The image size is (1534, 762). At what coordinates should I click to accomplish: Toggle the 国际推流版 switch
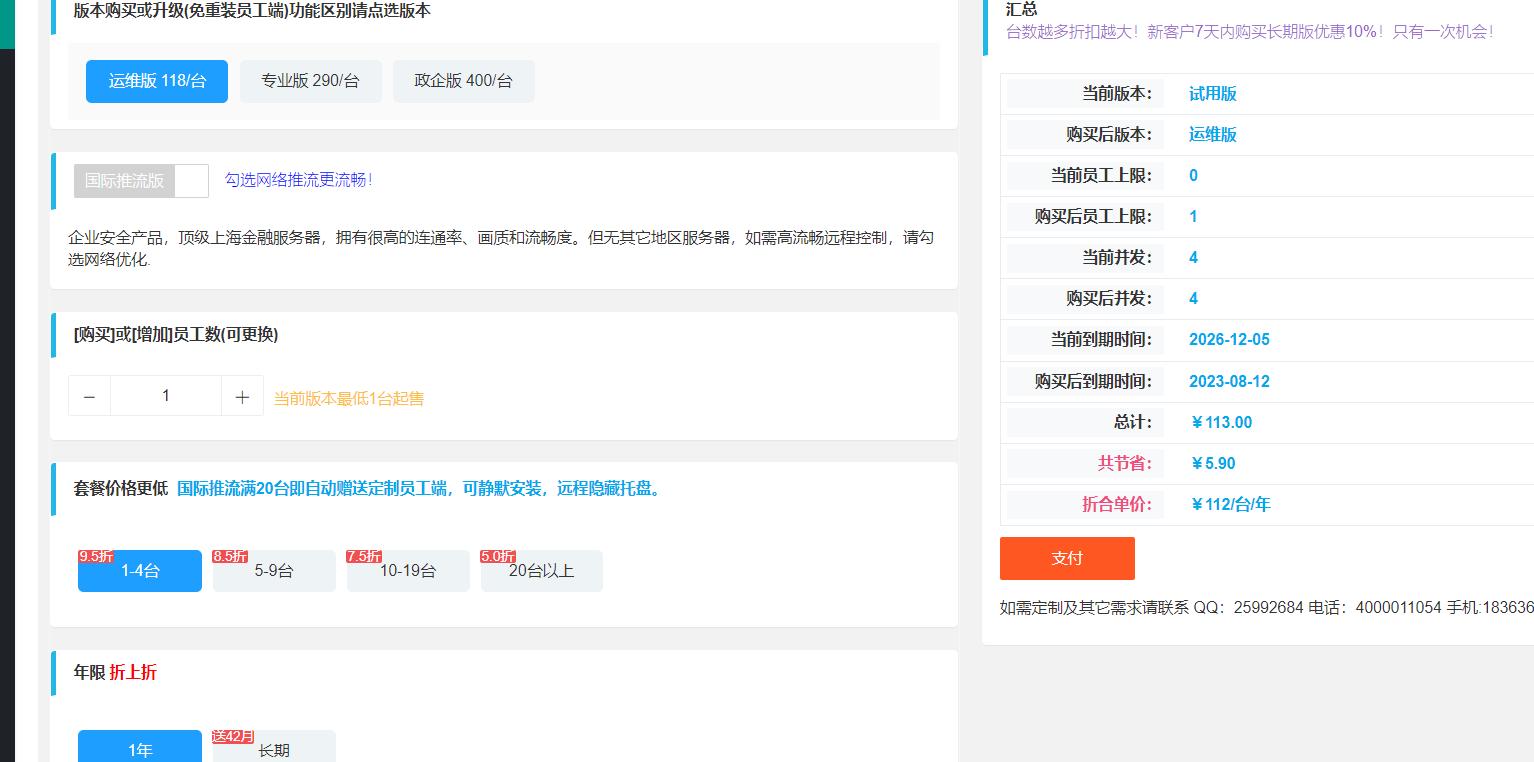(141, 181)
